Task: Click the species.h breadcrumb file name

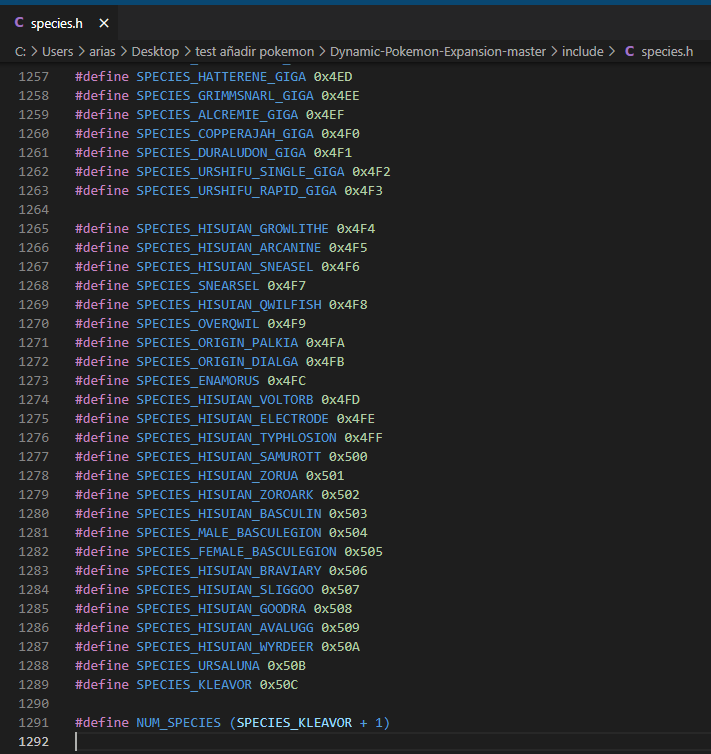Action: (x=667, y=51)
